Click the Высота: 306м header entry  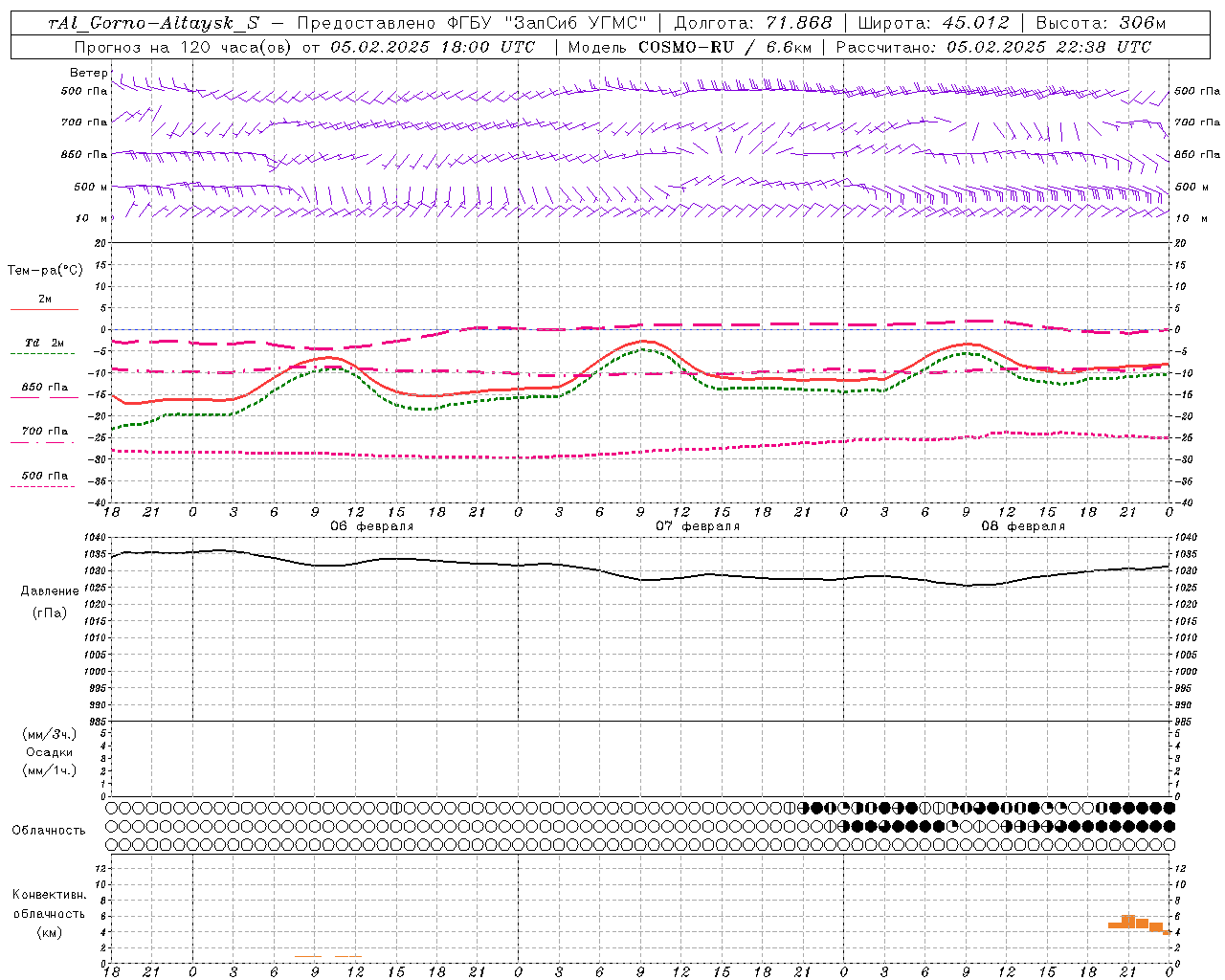tap(1102, 23)
